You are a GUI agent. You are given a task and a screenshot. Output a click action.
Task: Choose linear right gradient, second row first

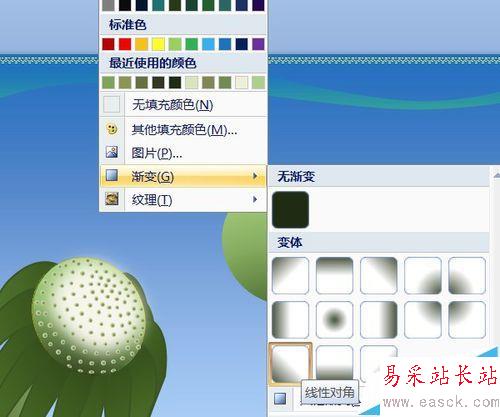pos(290,320)
